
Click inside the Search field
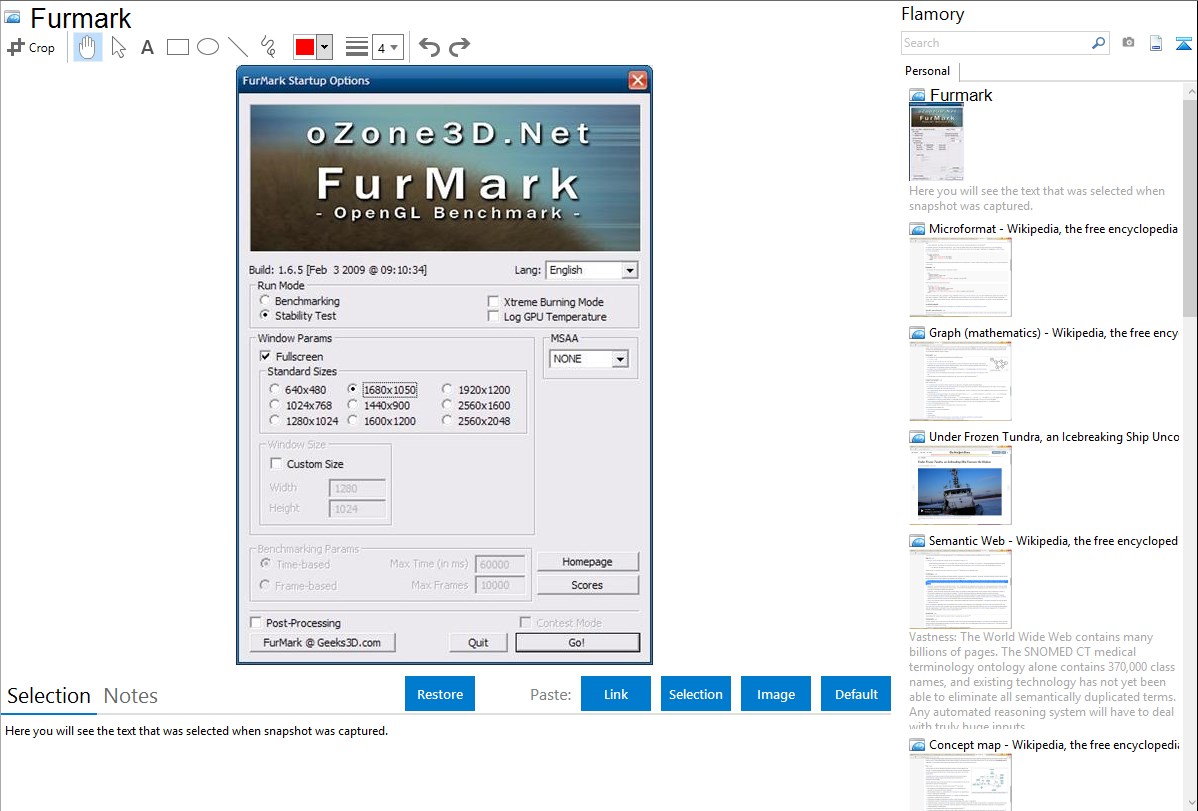(x=995, y=43)
